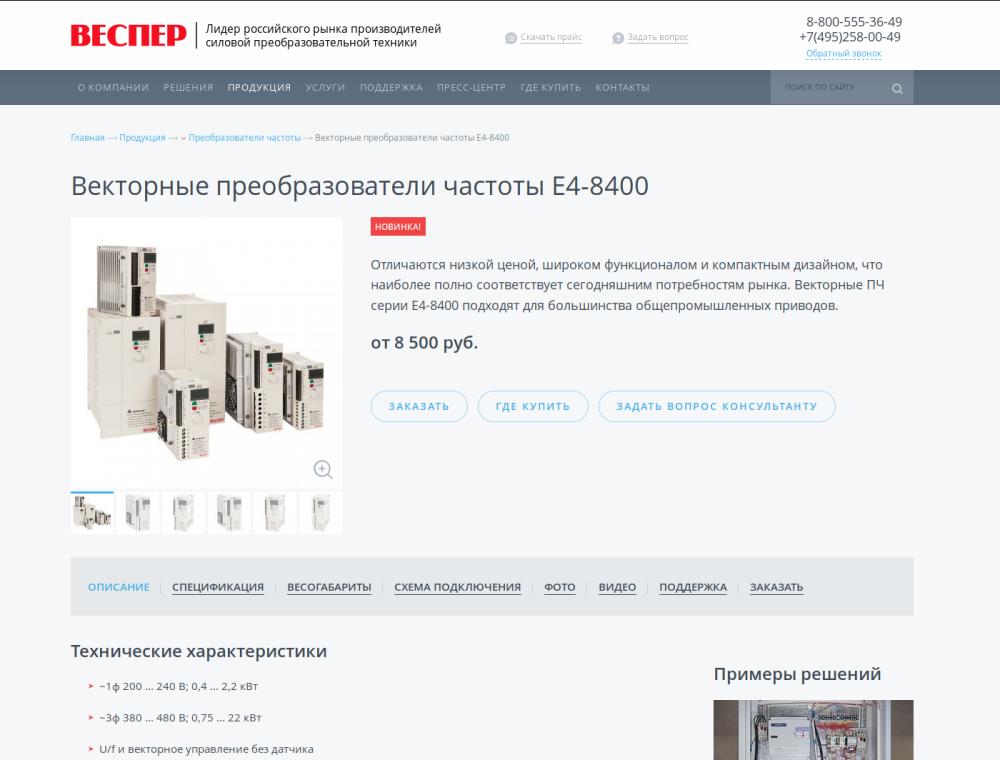Click 'U/f и векторное управление' item
The height and width of the screenshot is (760, 1000).
click(206, 749)
